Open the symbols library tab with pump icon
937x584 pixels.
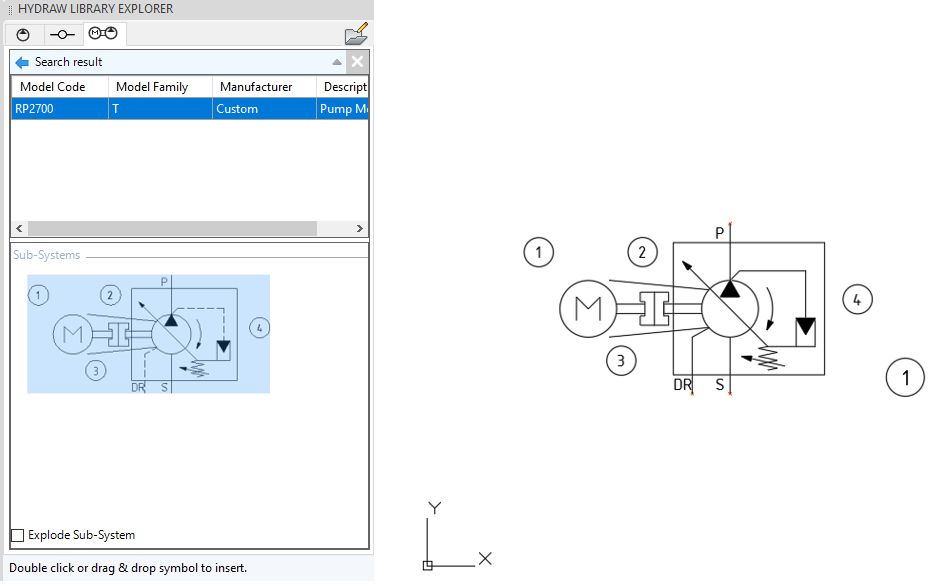click(x=24, y=34)
